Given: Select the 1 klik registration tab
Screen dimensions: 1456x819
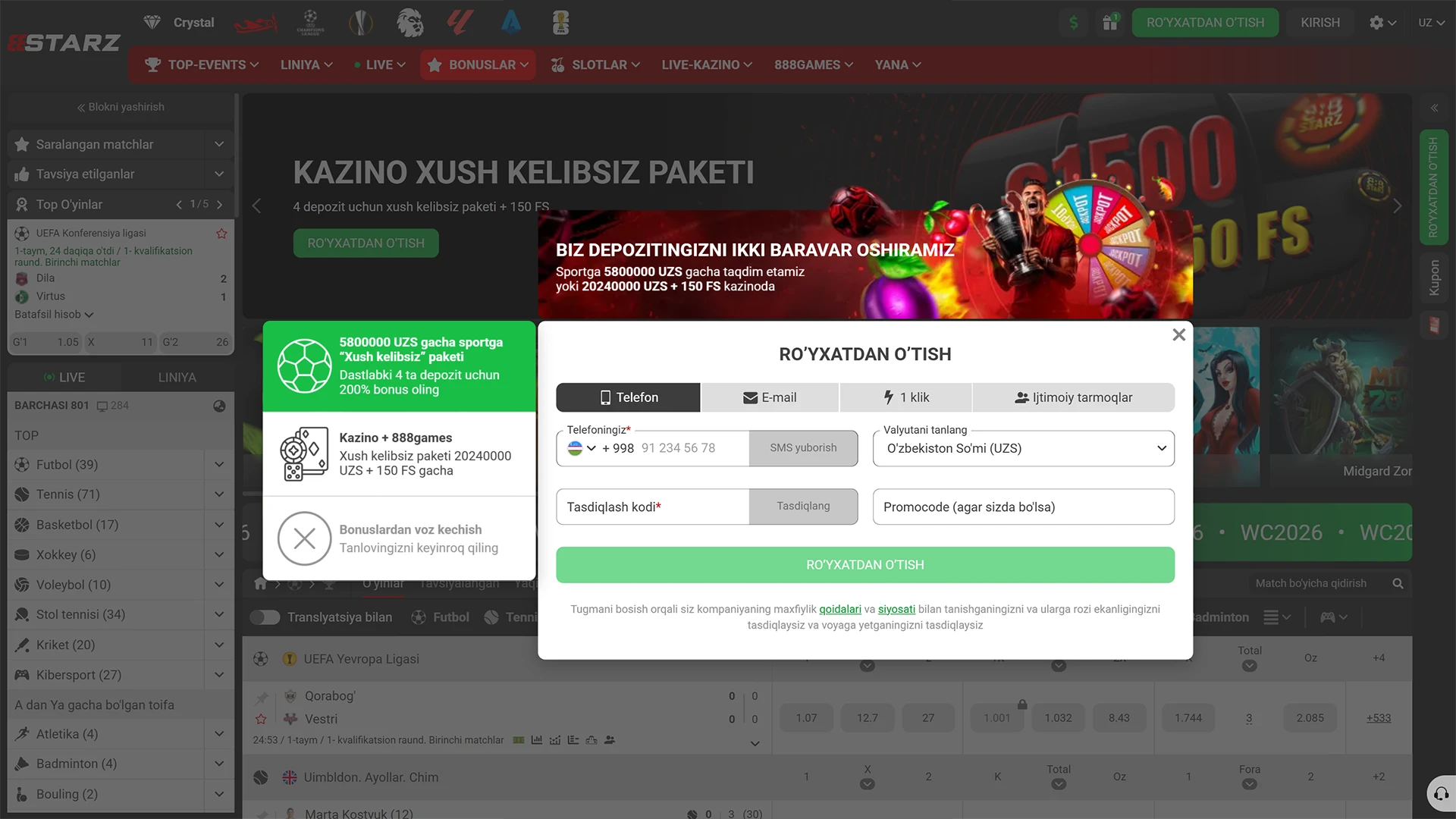Looking at the screenshot, I should pyautogui.click(x=906, y=397).
